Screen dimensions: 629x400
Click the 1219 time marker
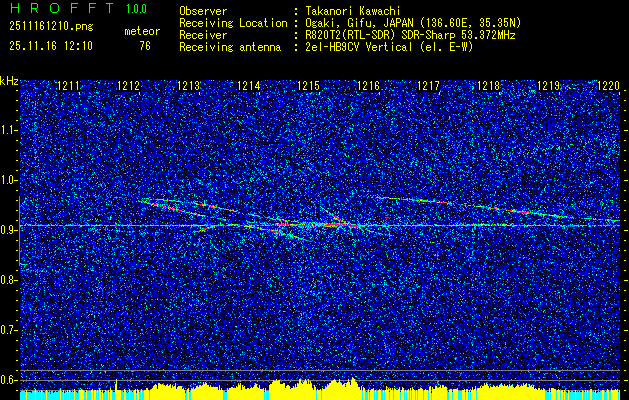(548, 86)
